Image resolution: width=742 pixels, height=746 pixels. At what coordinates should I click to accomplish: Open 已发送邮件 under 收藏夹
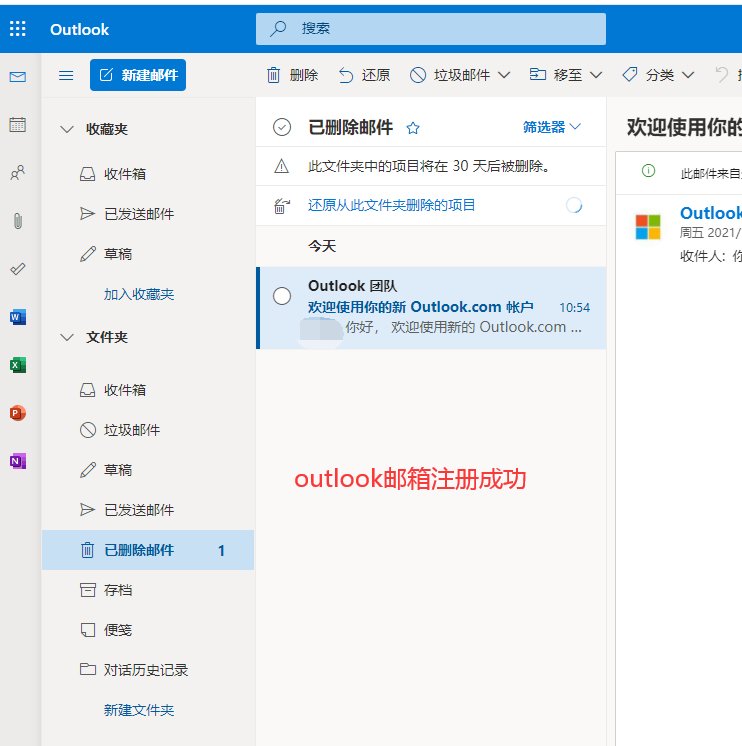tap(148, 214)
